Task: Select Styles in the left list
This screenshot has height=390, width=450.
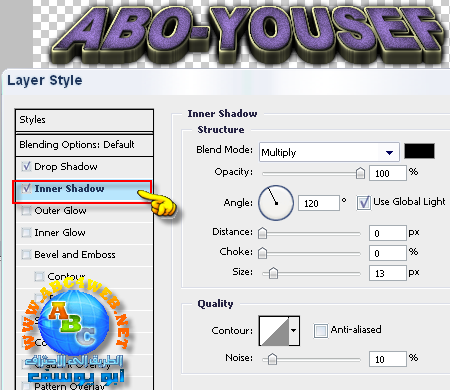Action: 84,120
